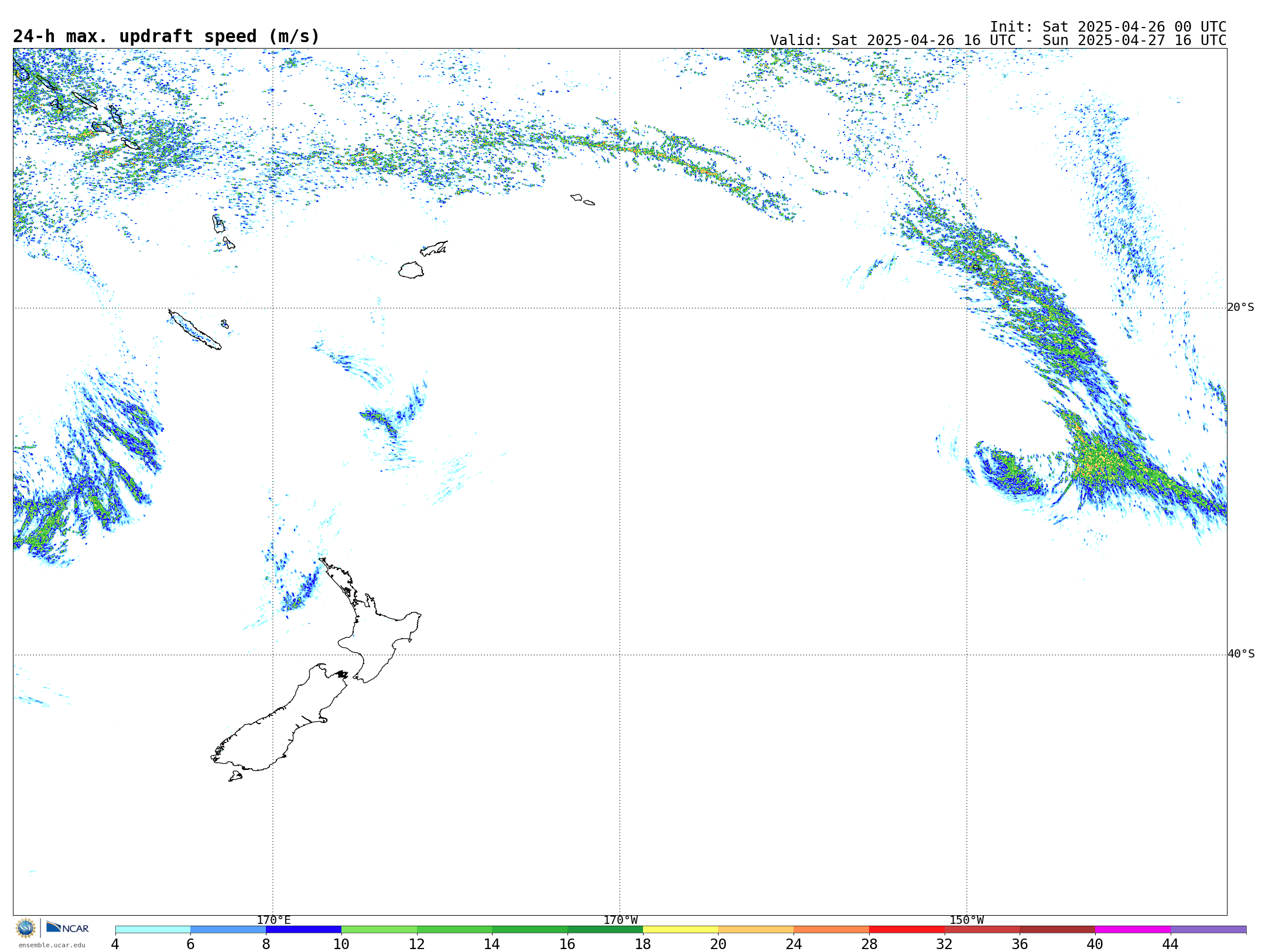The image size is (1265, 952).
Task: Pick the bright red 28–32 colorbar swatch
Action: [907, 929]
